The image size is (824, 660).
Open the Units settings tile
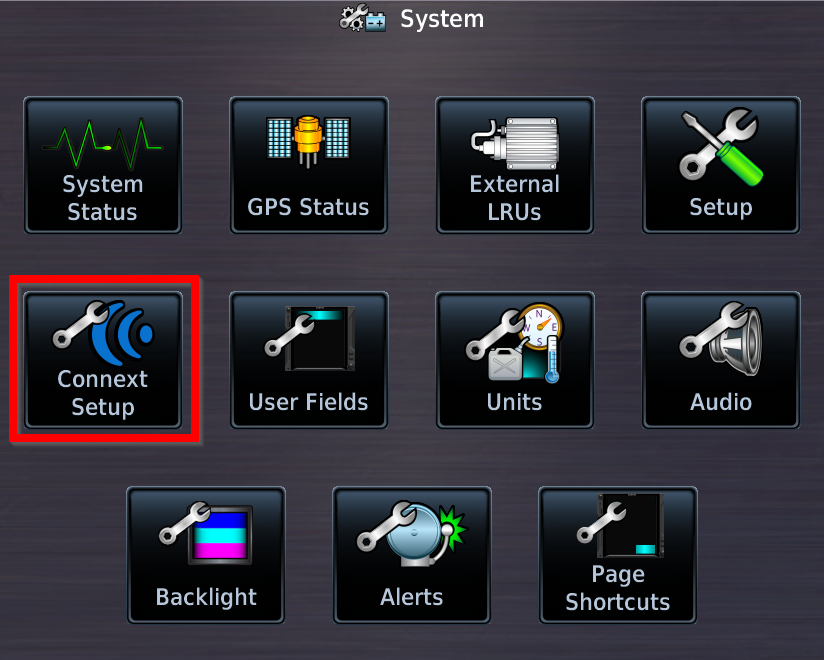pos(515,360)
